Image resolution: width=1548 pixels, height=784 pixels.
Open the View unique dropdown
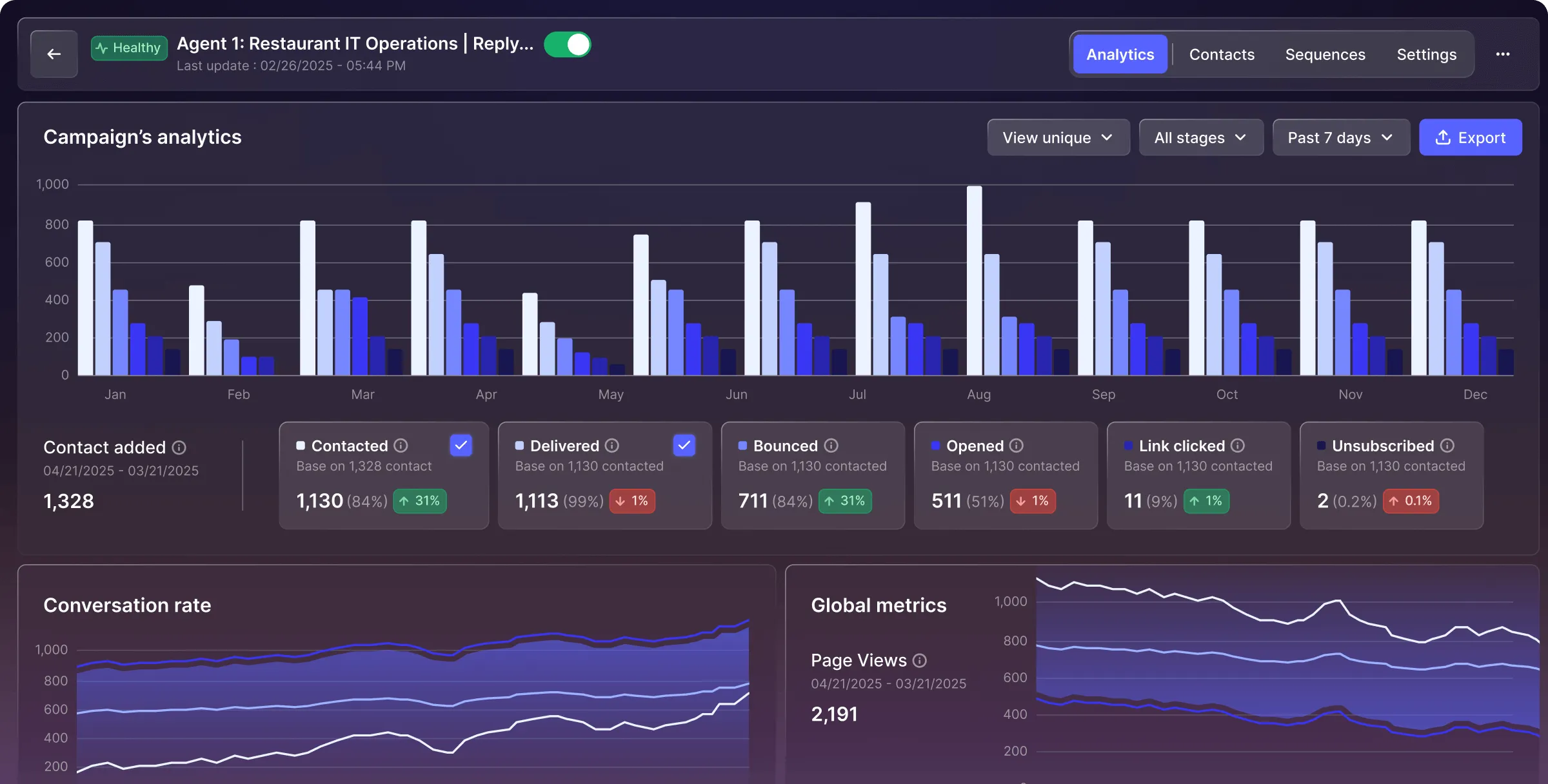(x=1058, y=137)
